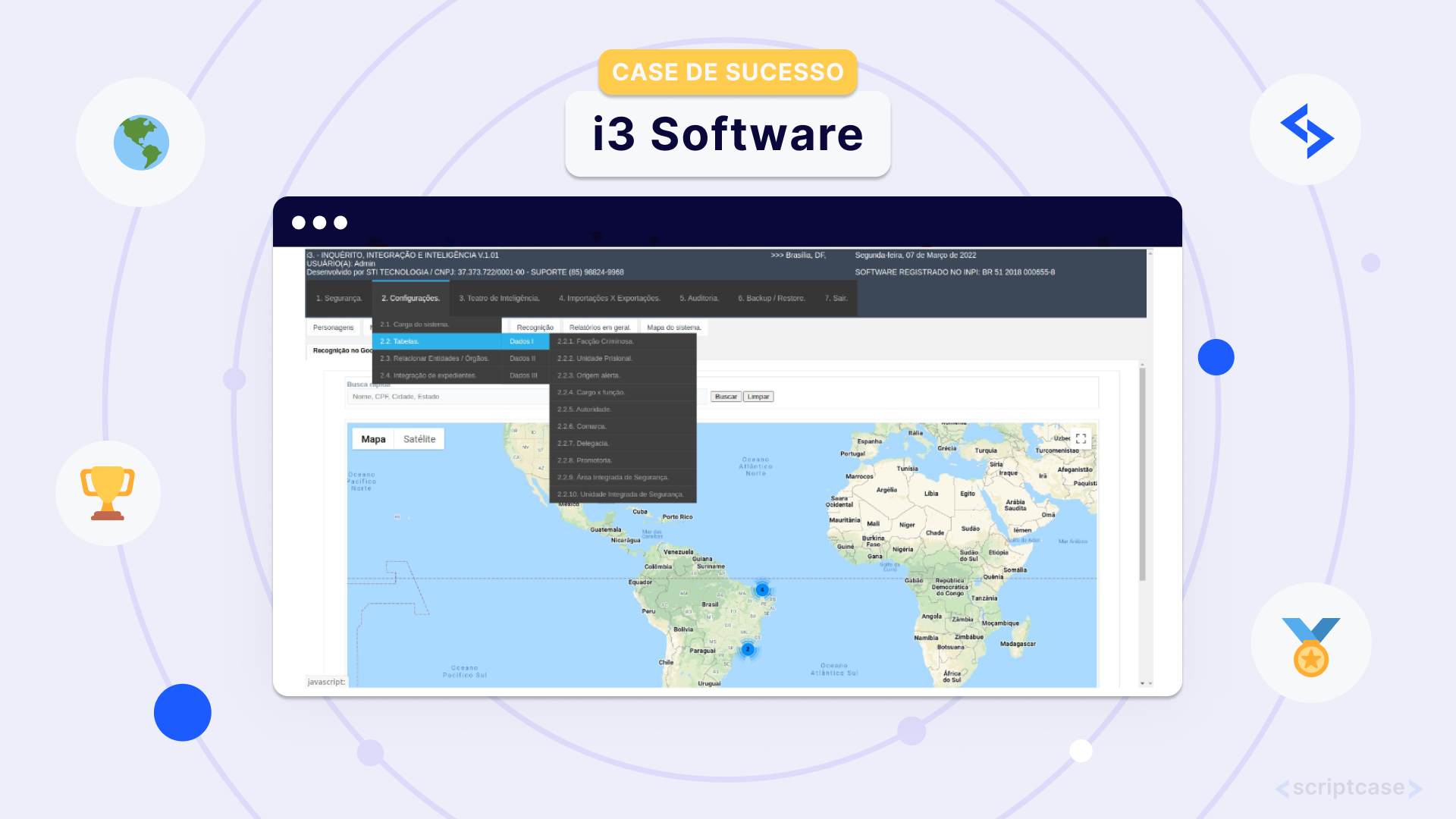The width and height of the screenshot is (1456, 819).
Task: Open the Relatórios em geral tab
Action: [600, 328]
